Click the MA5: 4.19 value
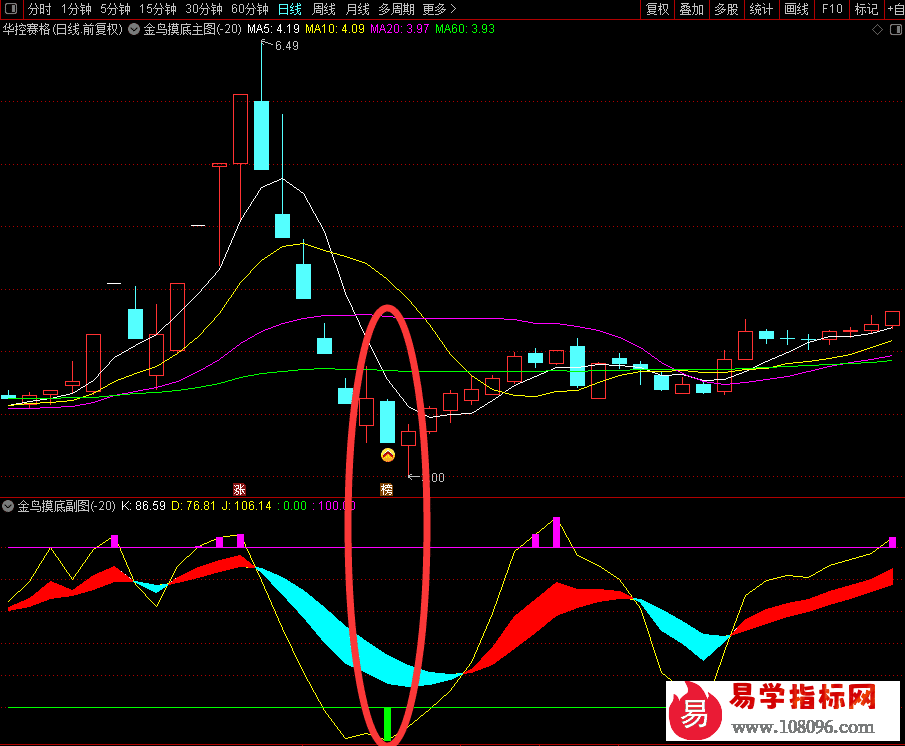Screen dimensions: 905x746 pyautogui.click(x=273, y=29)
